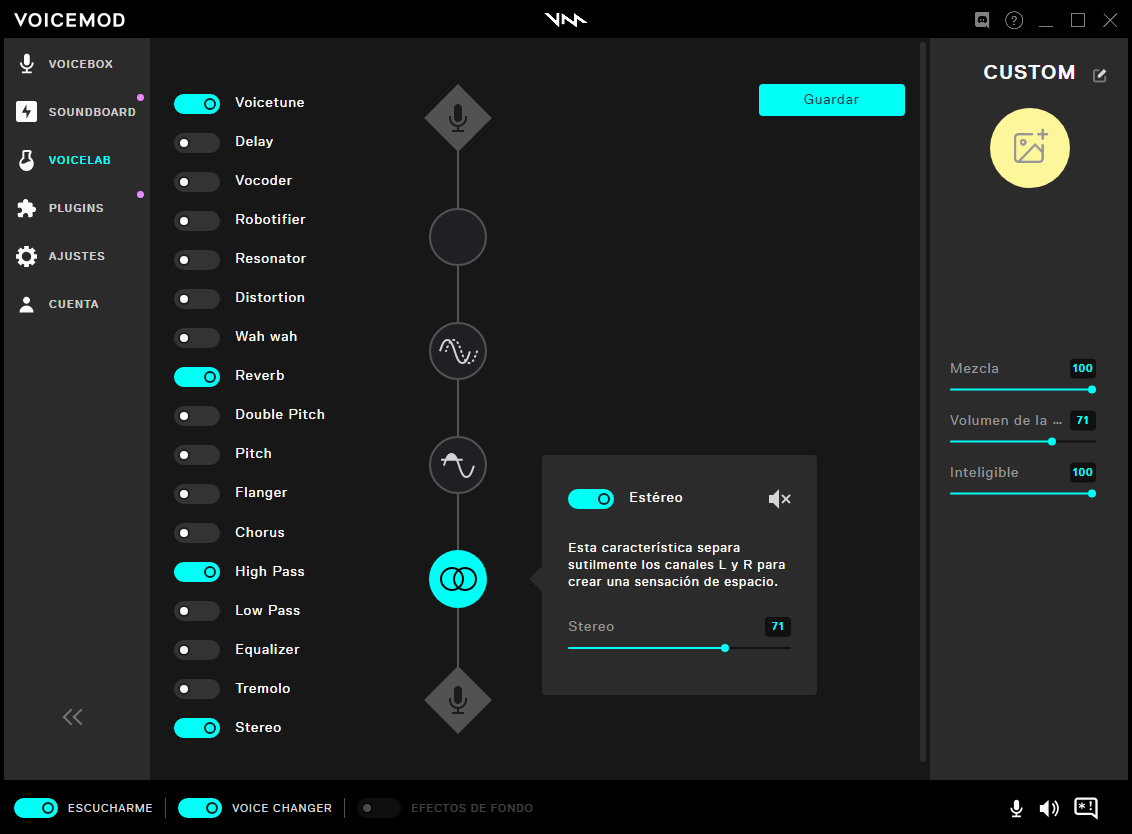Click the Guardar save button
1132x834 pixels.
[832, 100]
